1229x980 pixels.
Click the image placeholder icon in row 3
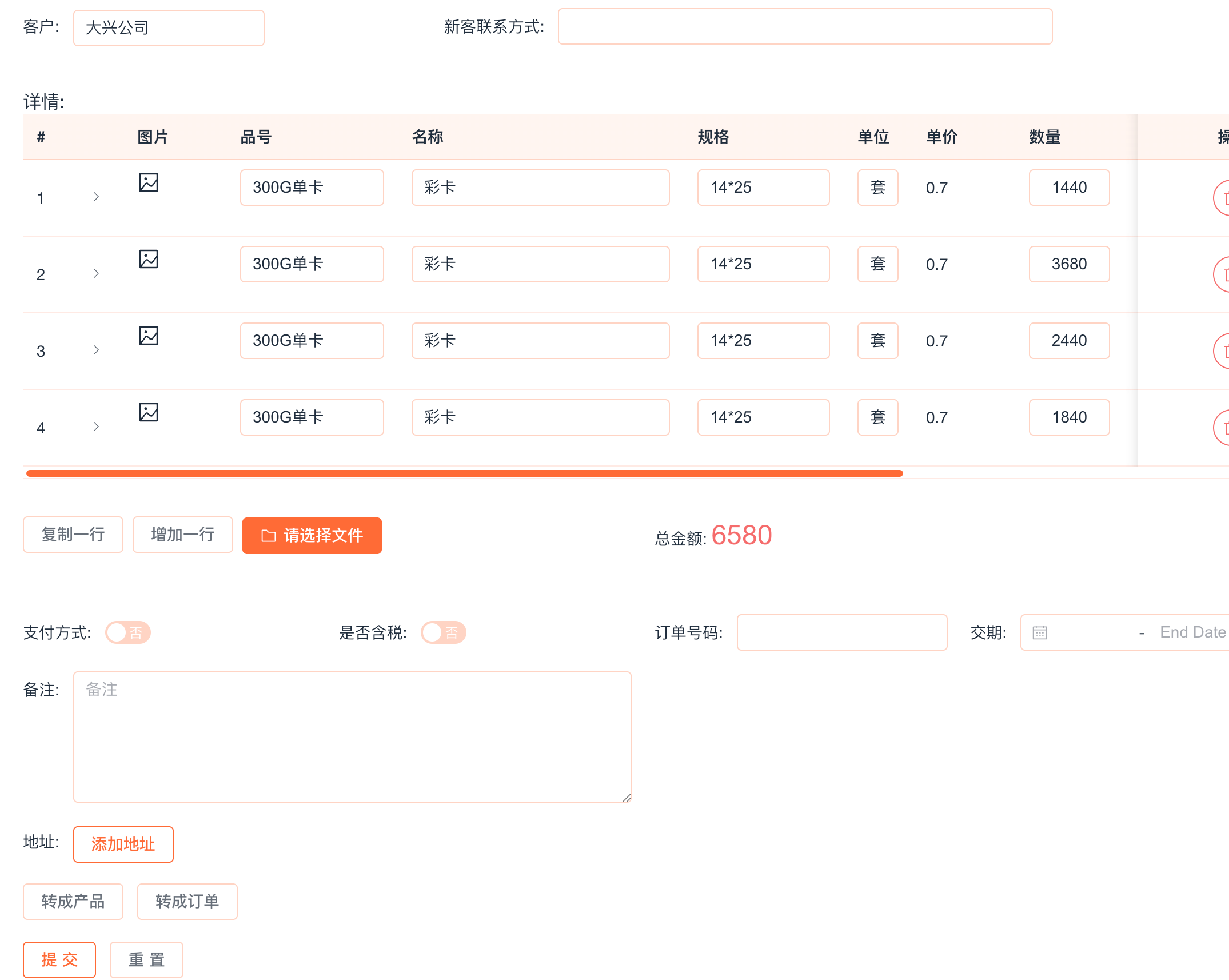(149, 336)
